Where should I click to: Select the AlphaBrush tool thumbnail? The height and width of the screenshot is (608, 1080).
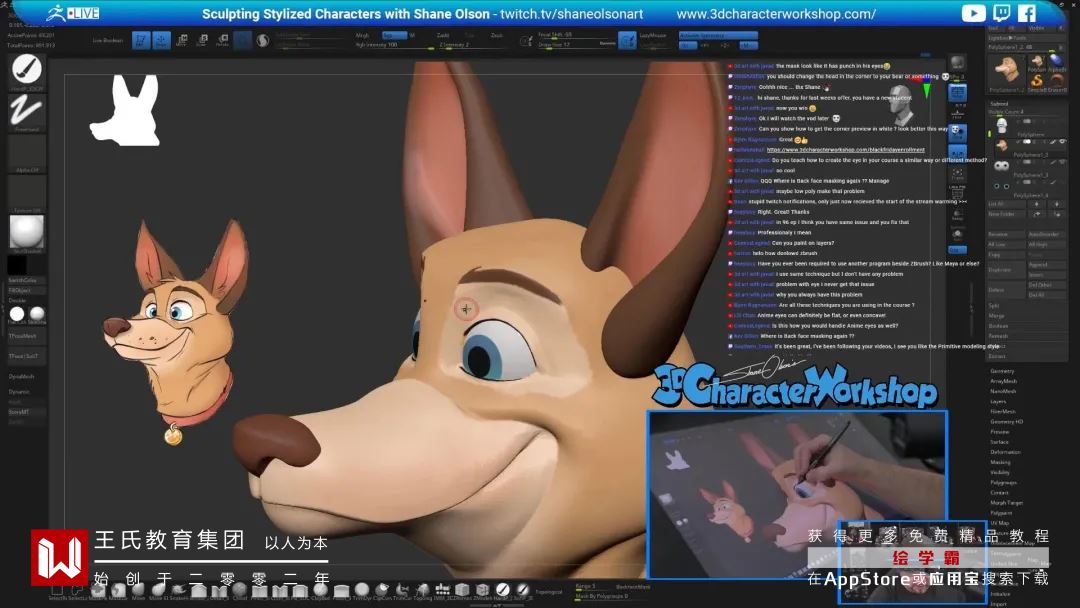coord(1056,63)
